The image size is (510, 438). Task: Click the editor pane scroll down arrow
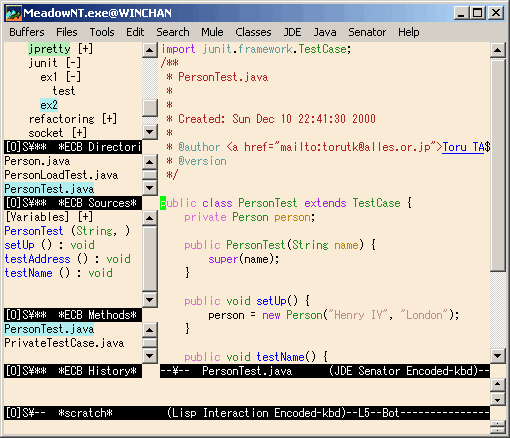coord(497,356)
